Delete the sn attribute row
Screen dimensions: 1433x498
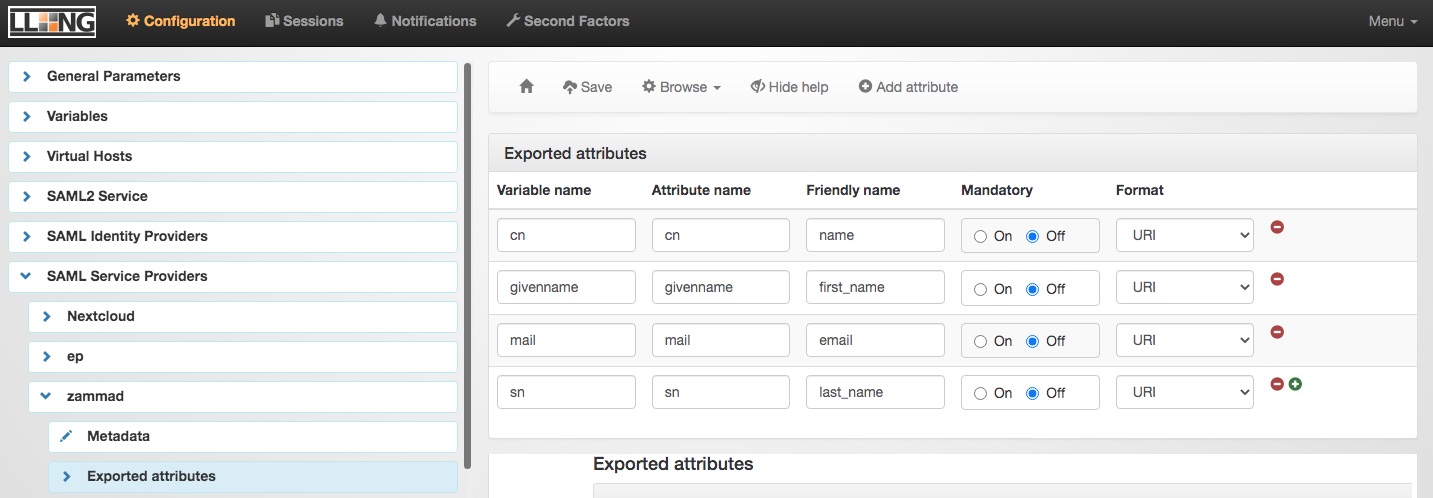click(1277, 384)
